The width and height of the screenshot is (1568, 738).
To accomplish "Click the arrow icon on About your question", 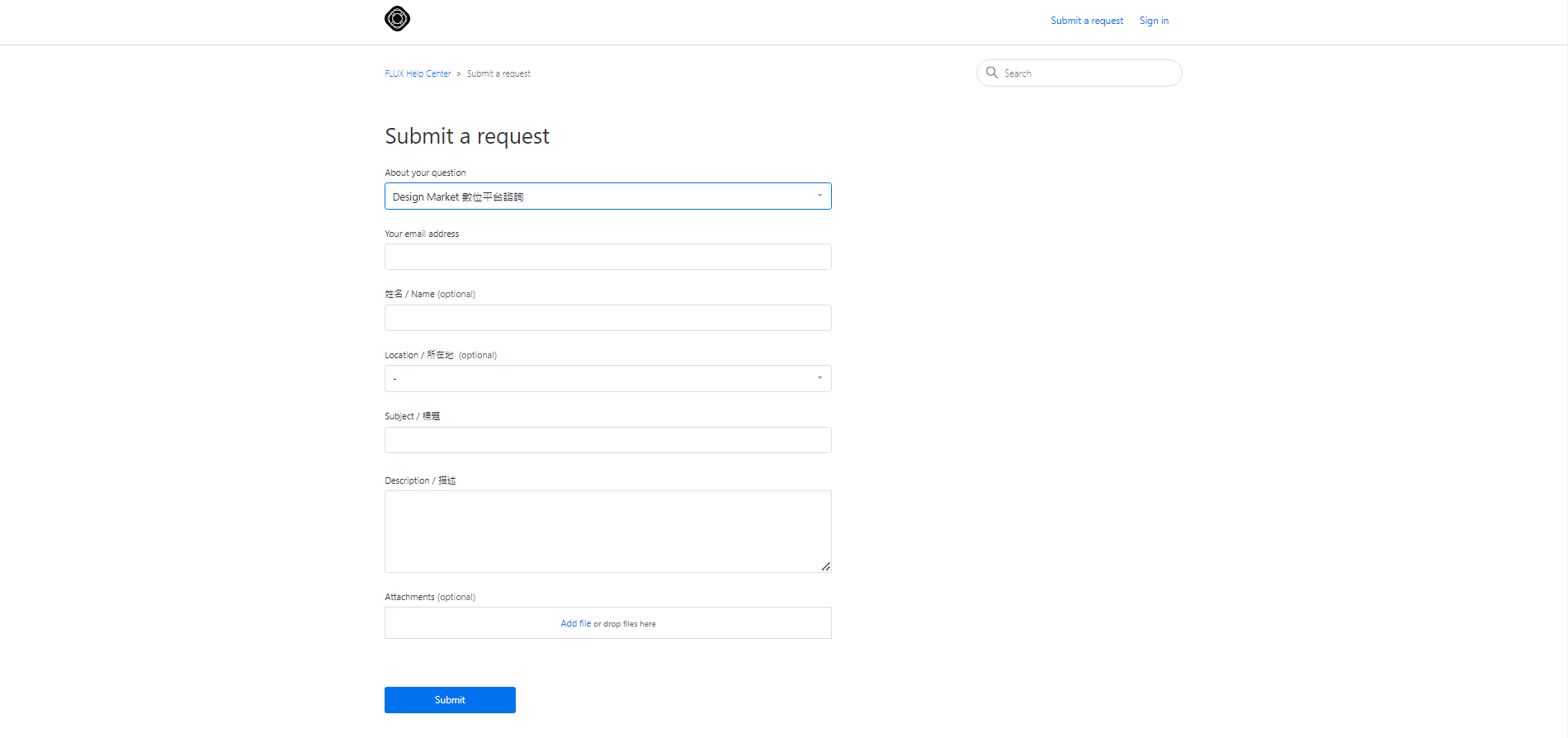I will 819,196.
